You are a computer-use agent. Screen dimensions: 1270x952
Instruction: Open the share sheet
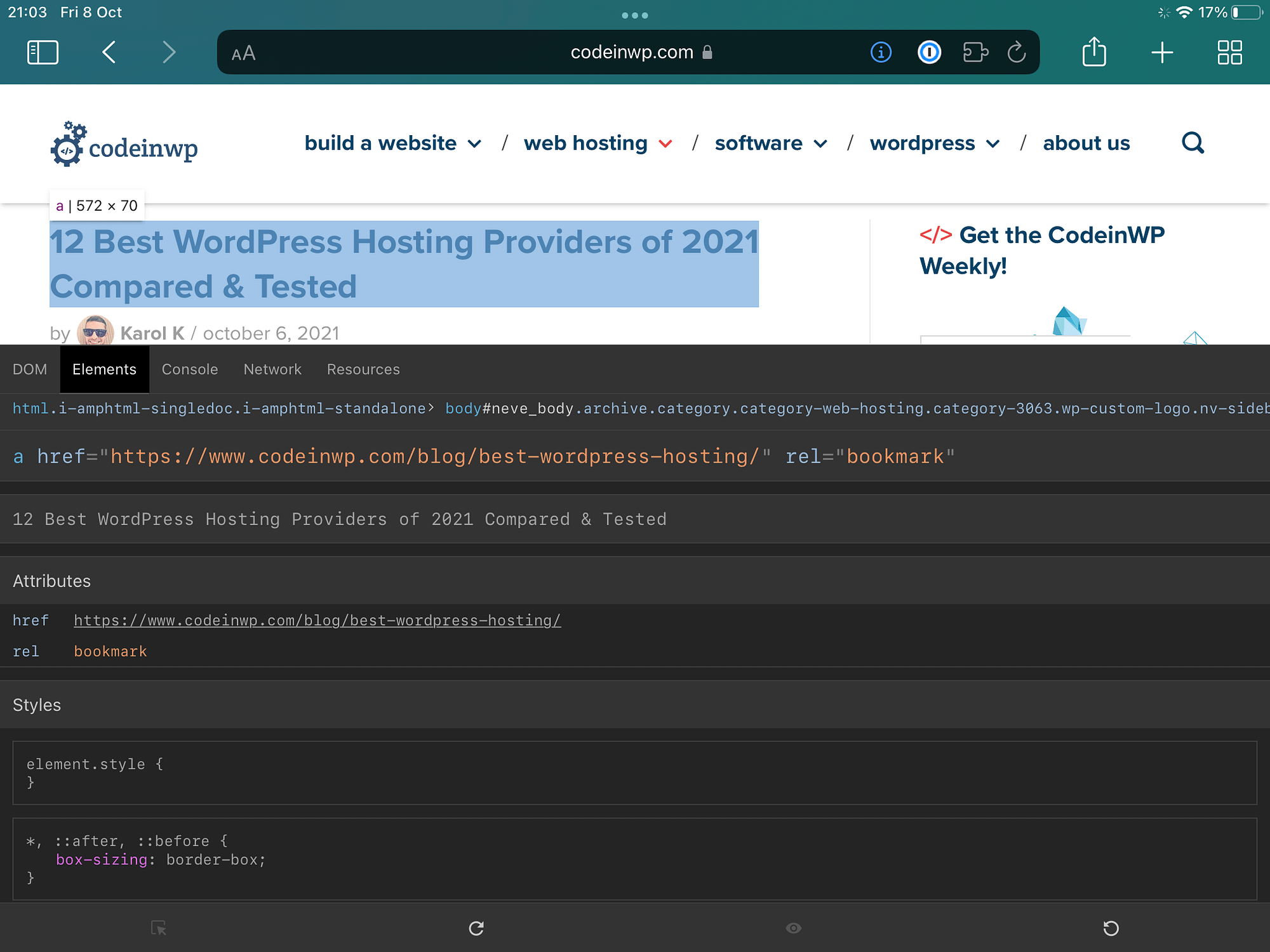point(1094,52)
